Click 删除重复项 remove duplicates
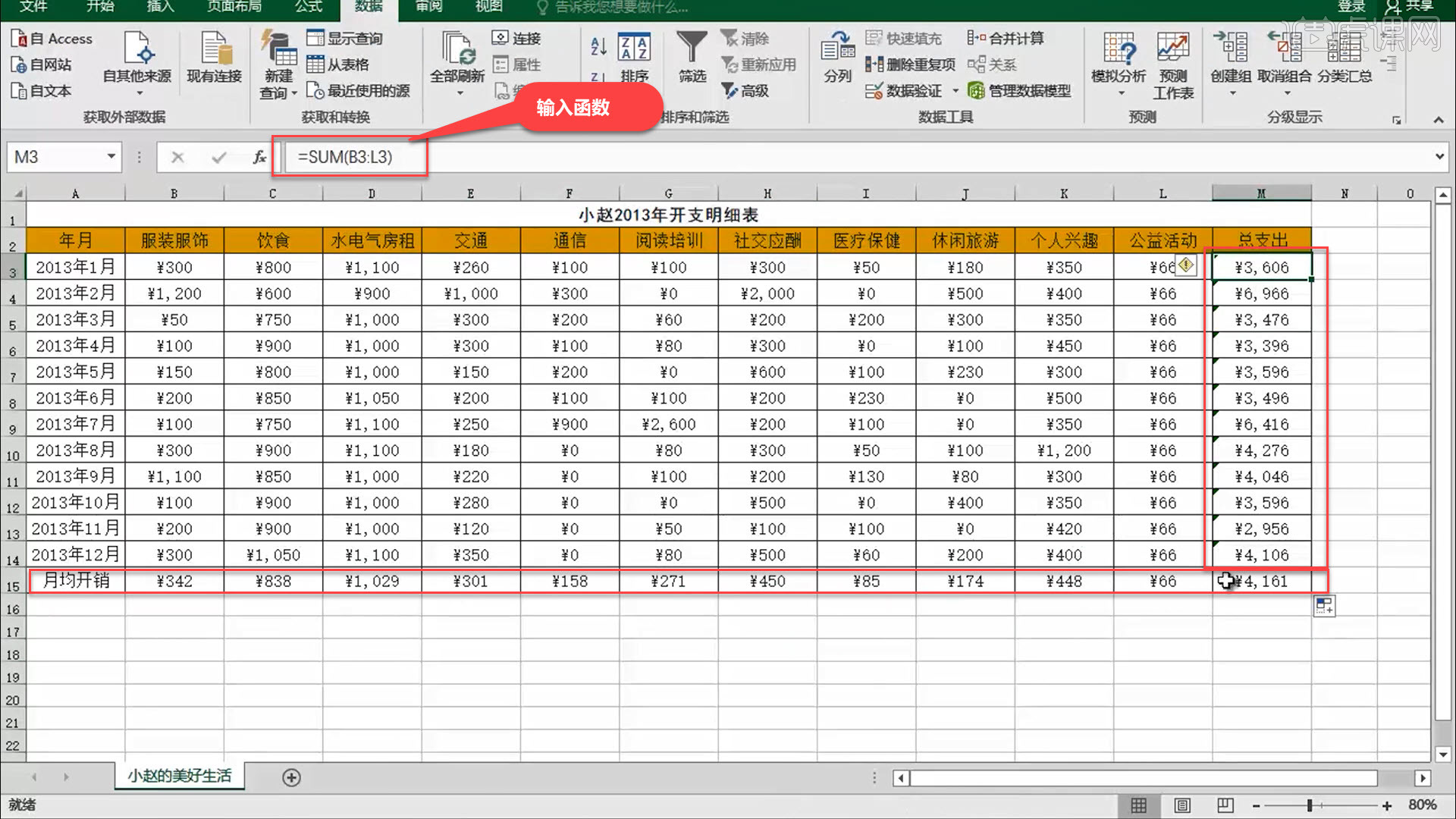 pos(910,64)
